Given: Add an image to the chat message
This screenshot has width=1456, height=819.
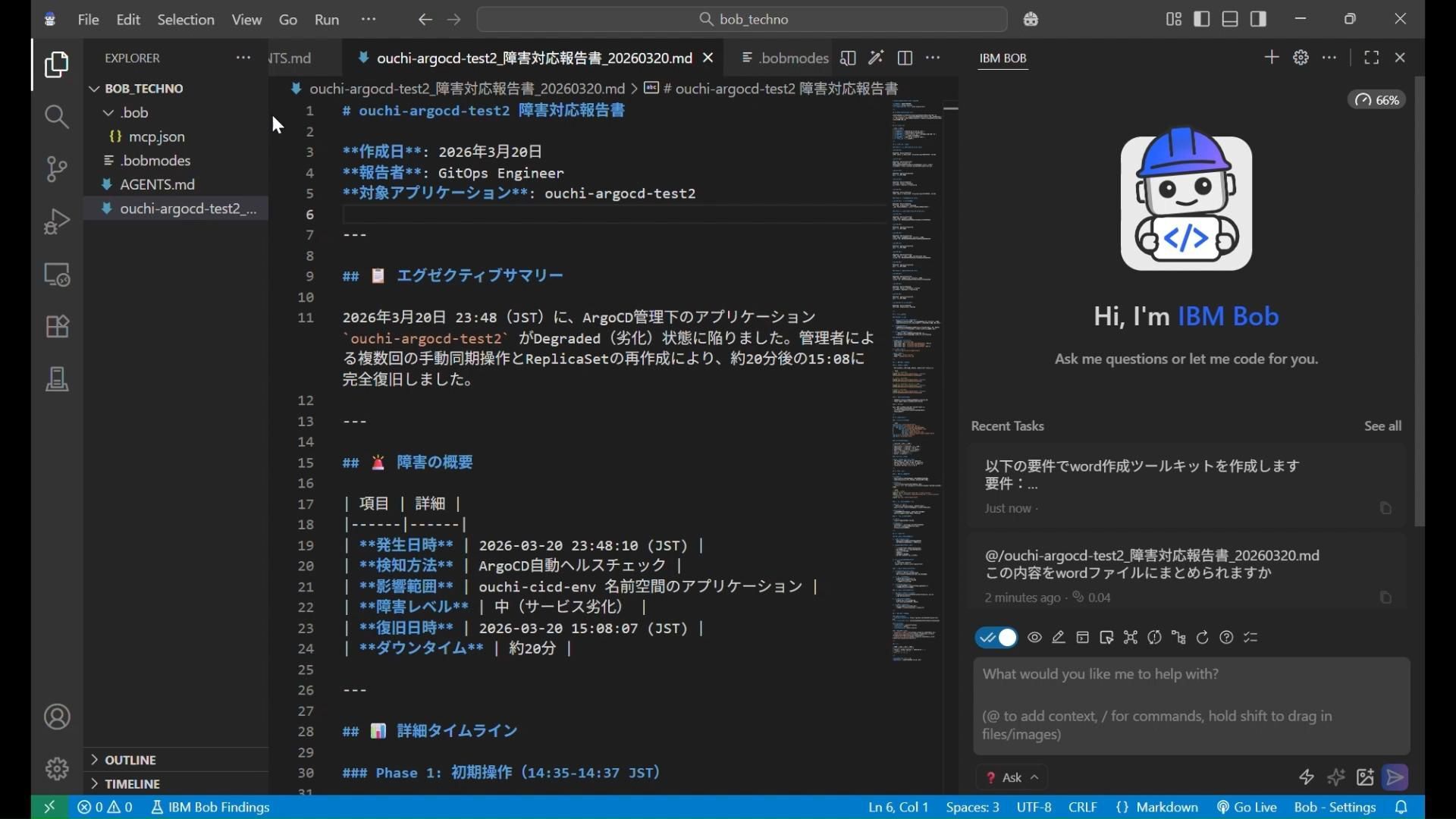Looking at the screenshot, I should pos(1365,777).
